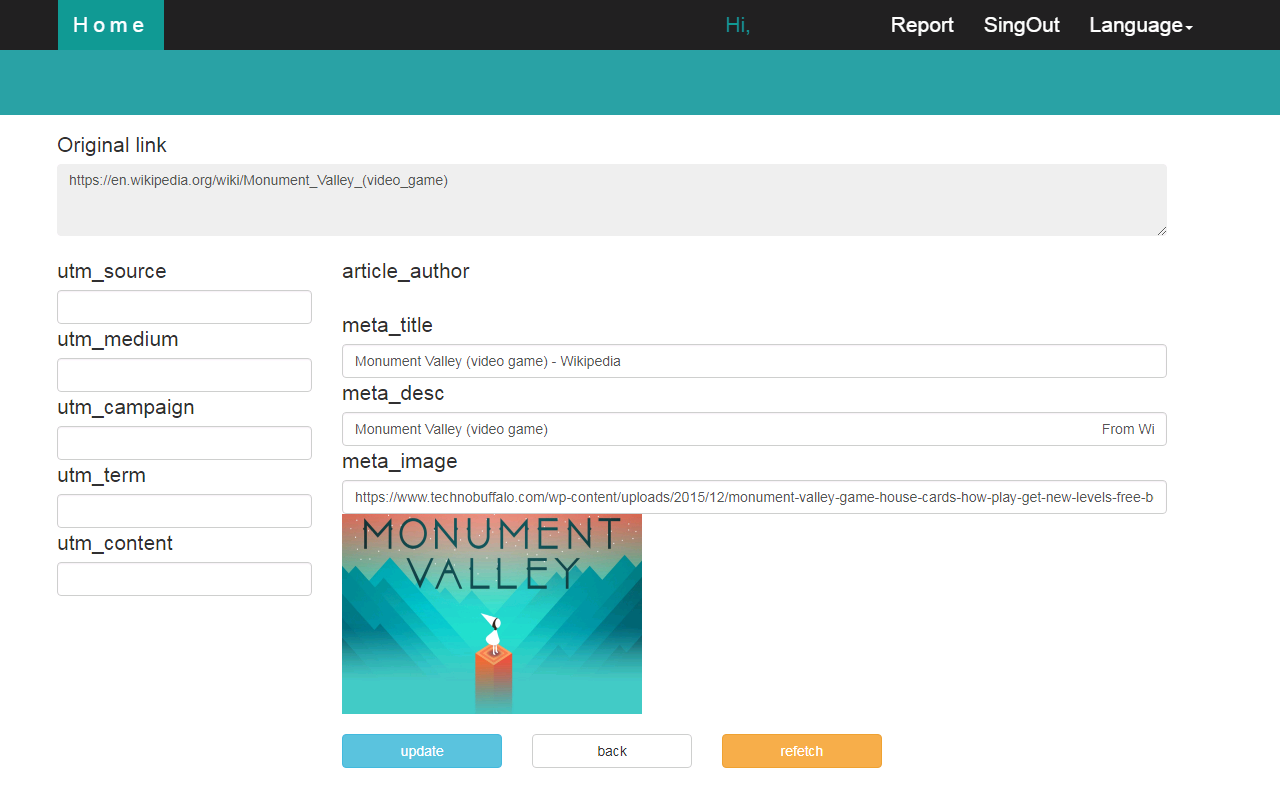Focus the utm_term text box

point(184,511)
